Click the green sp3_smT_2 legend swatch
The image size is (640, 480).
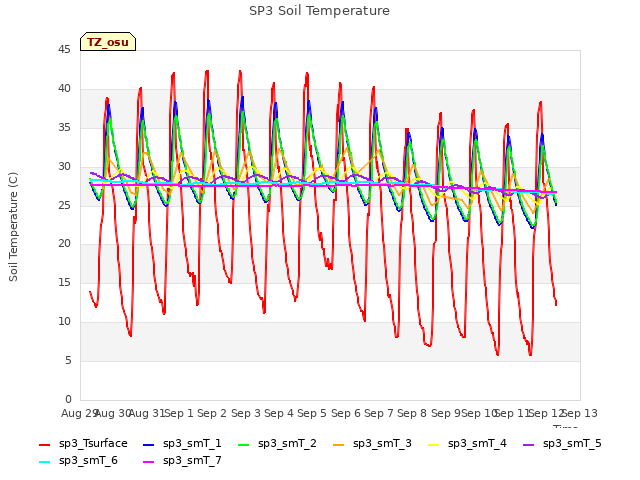coord(244,444)
